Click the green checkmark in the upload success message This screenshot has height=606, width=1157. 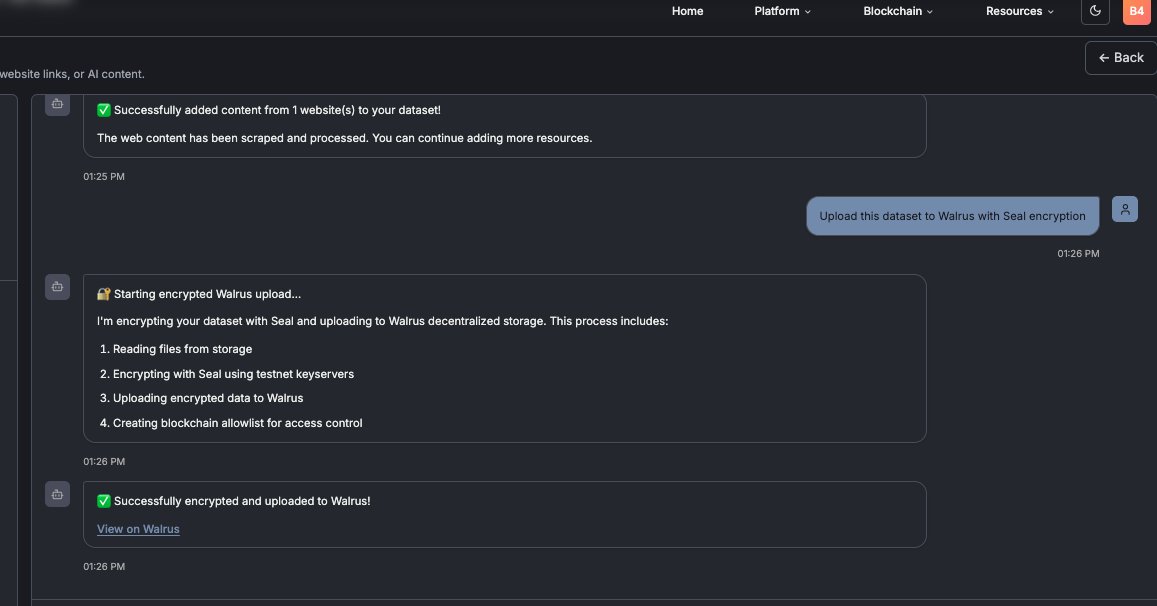pos(104,500)
